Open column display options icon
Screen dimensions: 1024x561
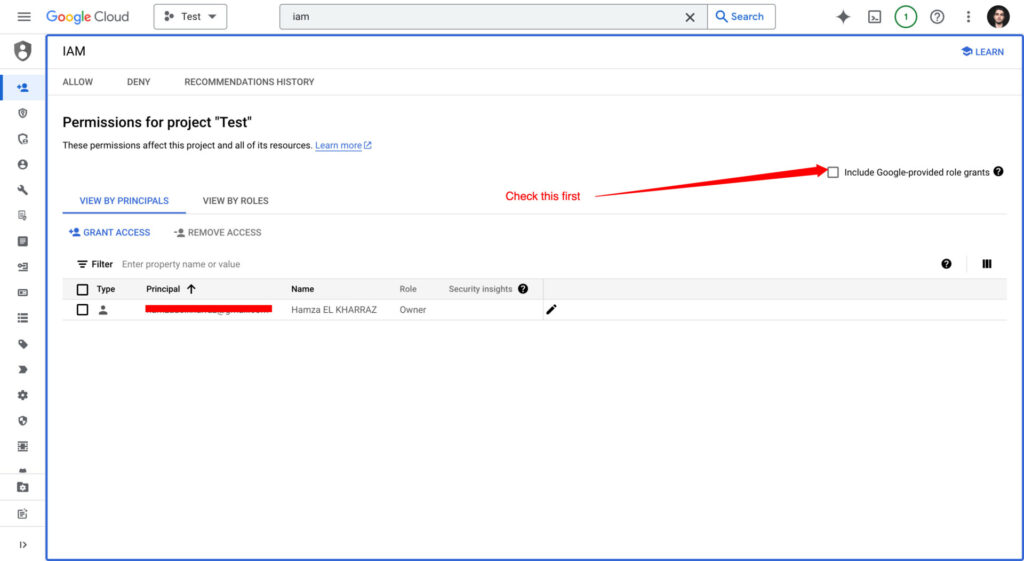[x=987, y=264]
